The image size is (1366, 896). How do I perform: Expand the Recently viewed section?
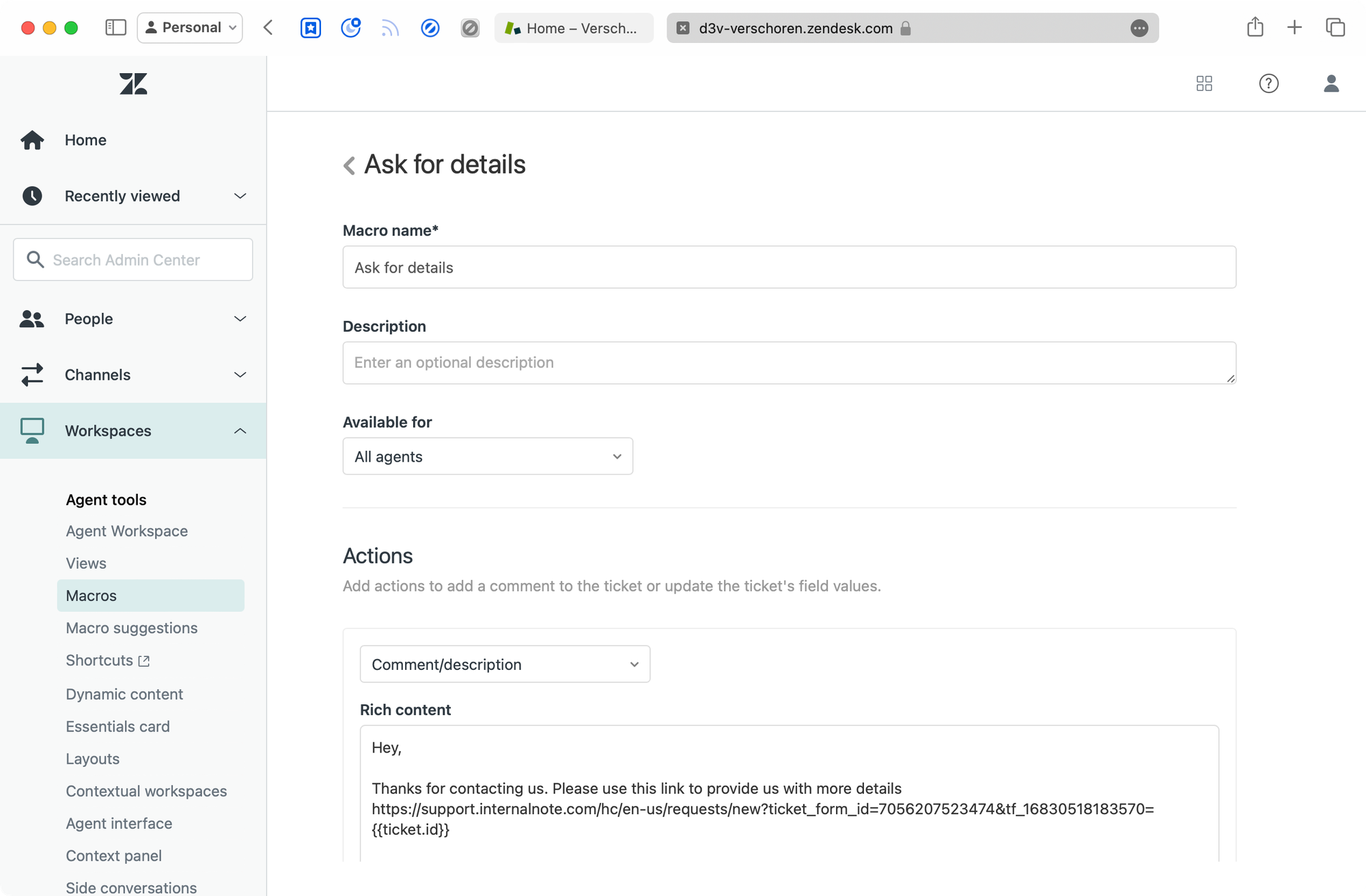coord(240,196)
